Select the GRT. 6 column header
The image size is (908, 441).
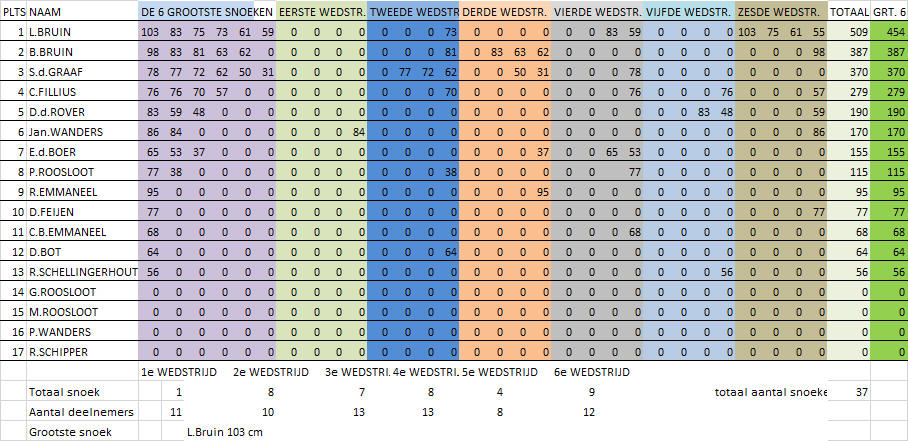tap(889, 12)
